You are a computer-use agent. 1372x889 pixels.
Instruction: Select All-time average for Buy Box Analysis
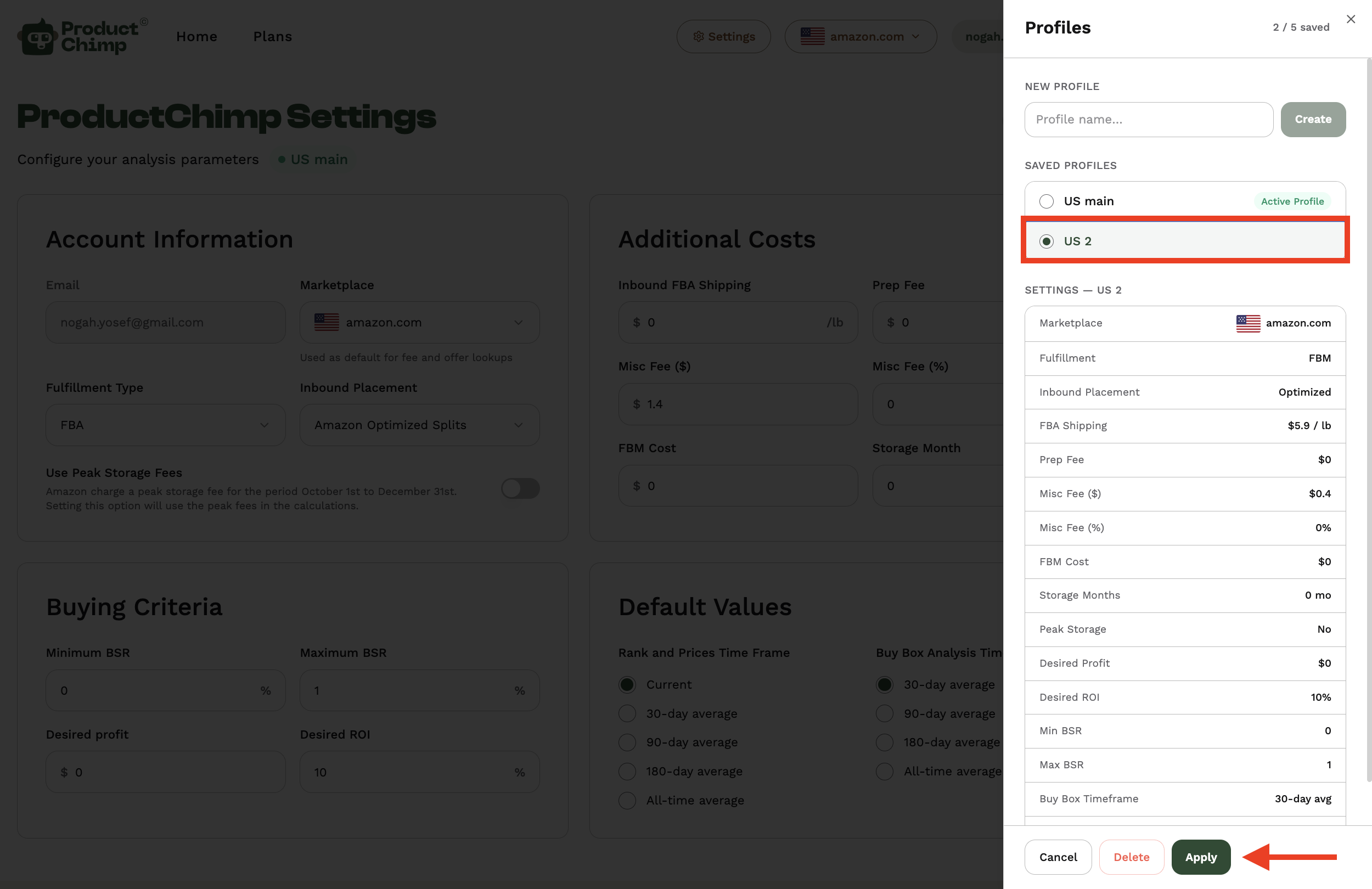(884, 771)
